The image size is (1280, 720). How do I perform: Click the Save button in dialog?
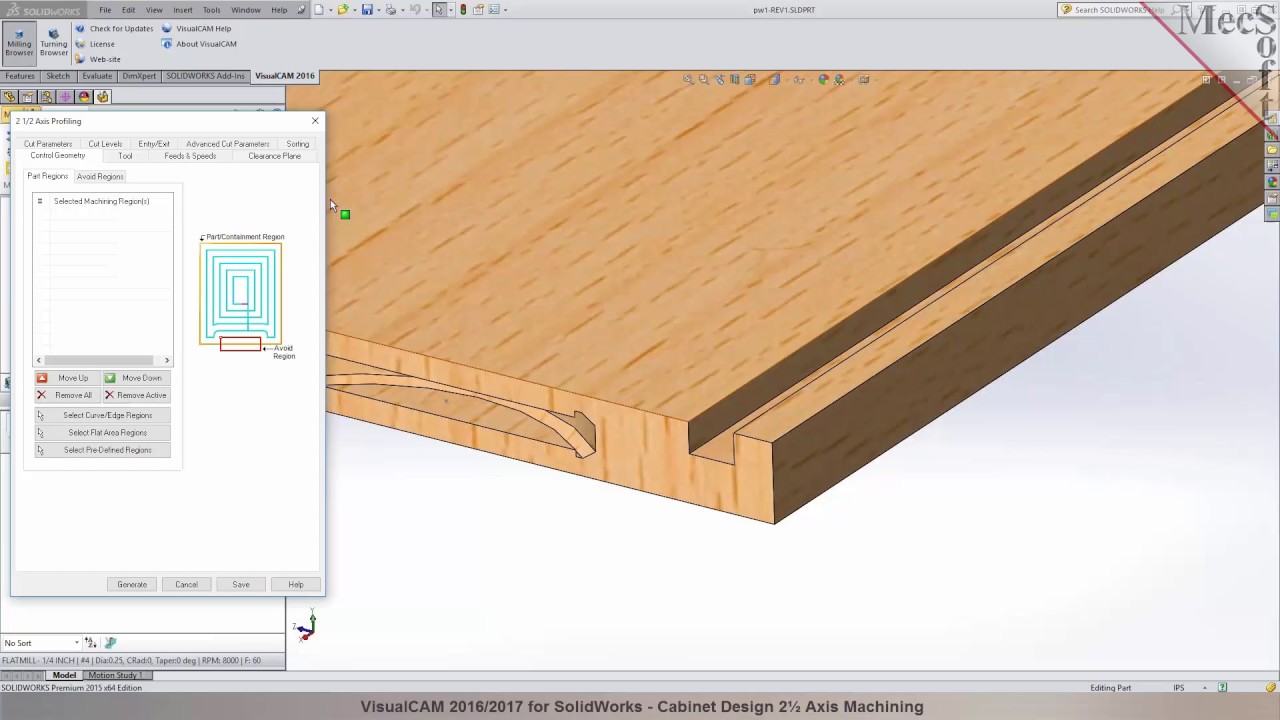(241, 584)
